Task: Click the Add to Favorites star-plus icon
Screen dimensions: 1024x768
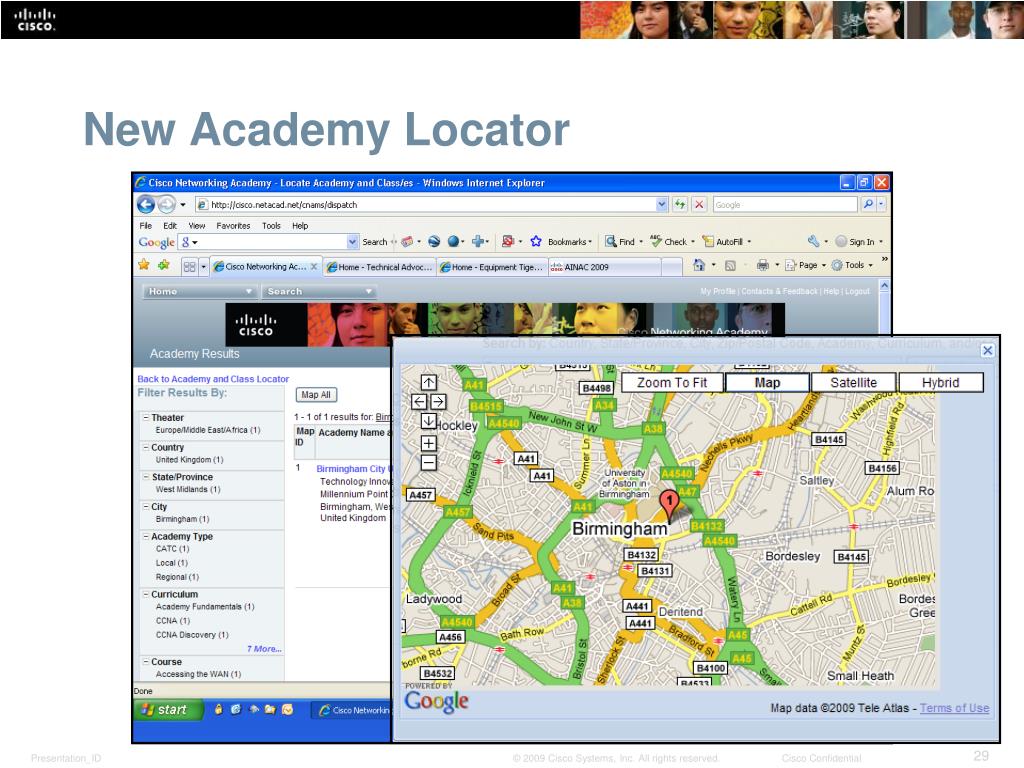Action: click(164, 265)
